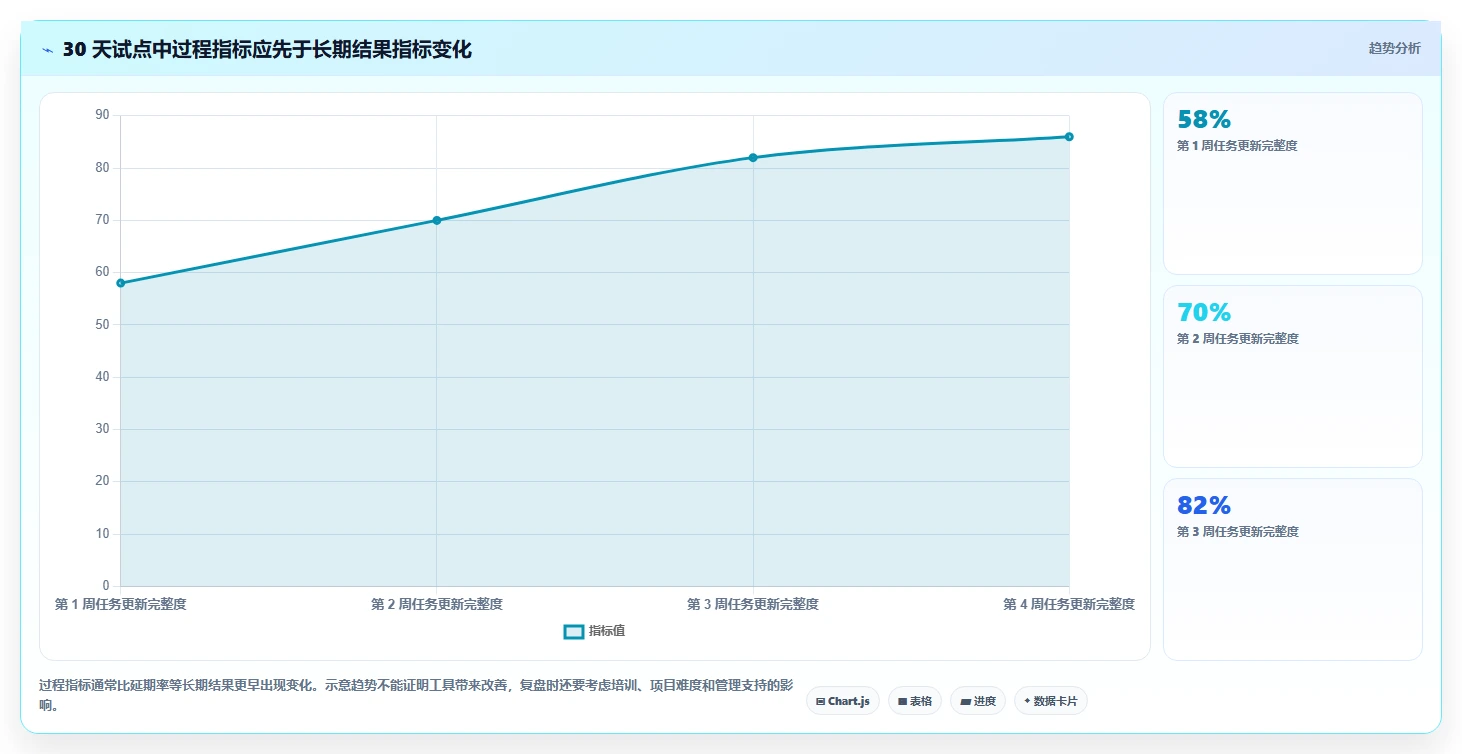Viewport: 1462px width, 754px height.
Task: Click card label 第 2 周任务更新完整度
Action: coord(1237,339)
